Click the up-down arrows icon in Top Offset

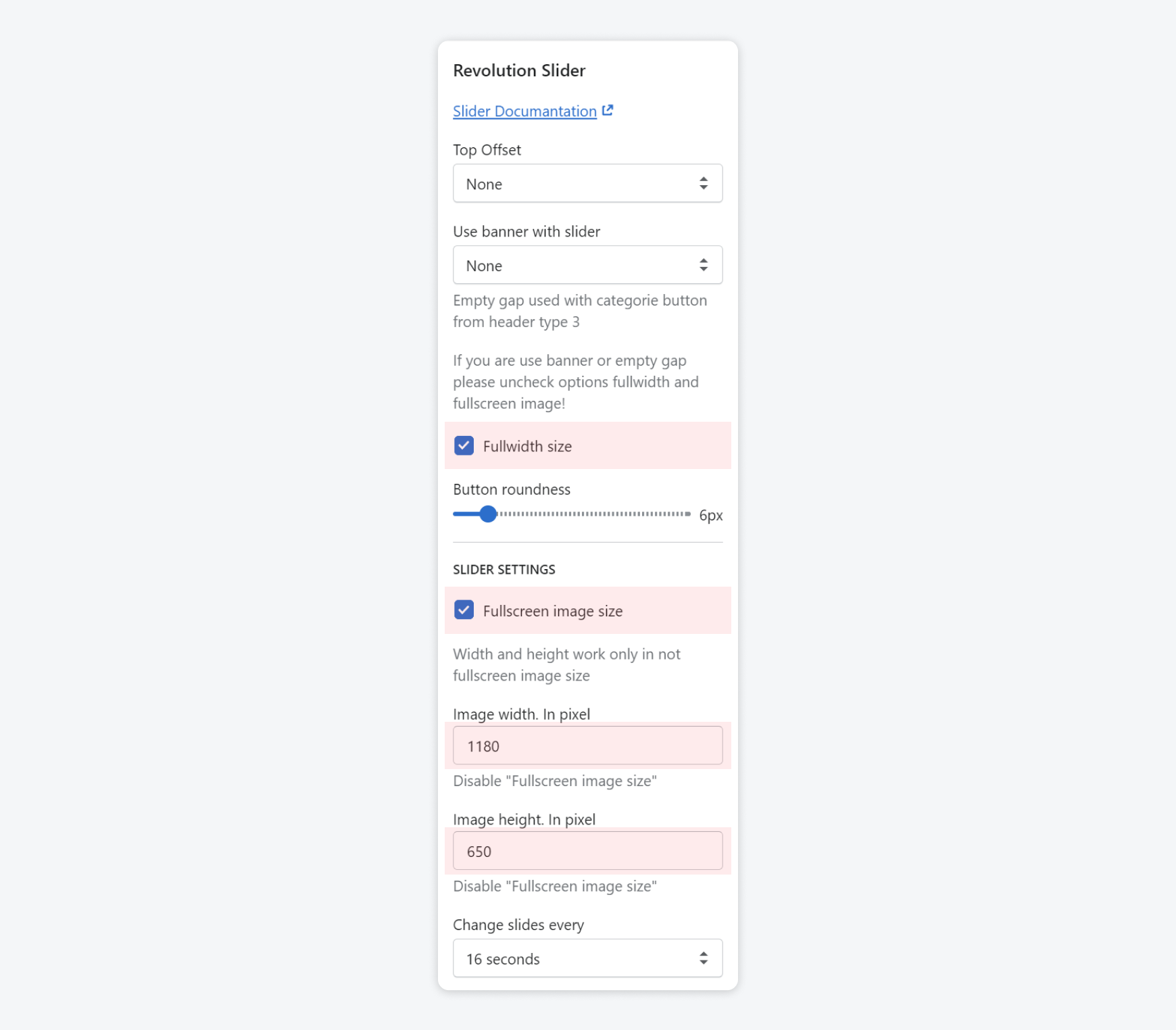pyautogui.click(x=704, y=184)
